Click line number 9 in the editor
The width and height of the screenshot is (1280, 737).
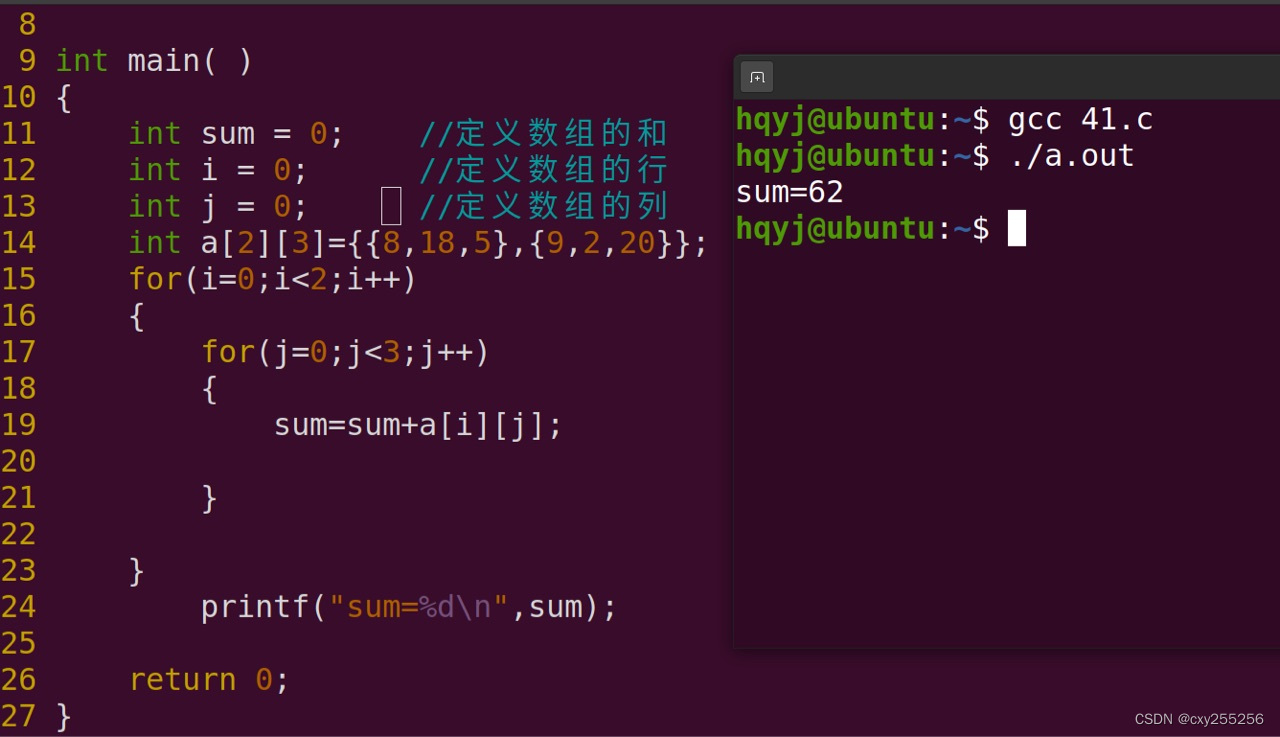[x=27, y=61]
